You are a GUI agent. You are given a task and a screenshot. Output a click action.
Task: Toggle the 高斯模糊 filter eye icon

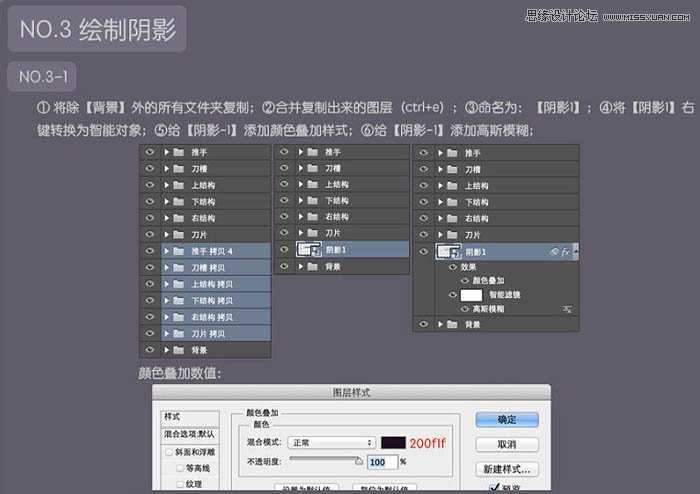pos(465,309)
